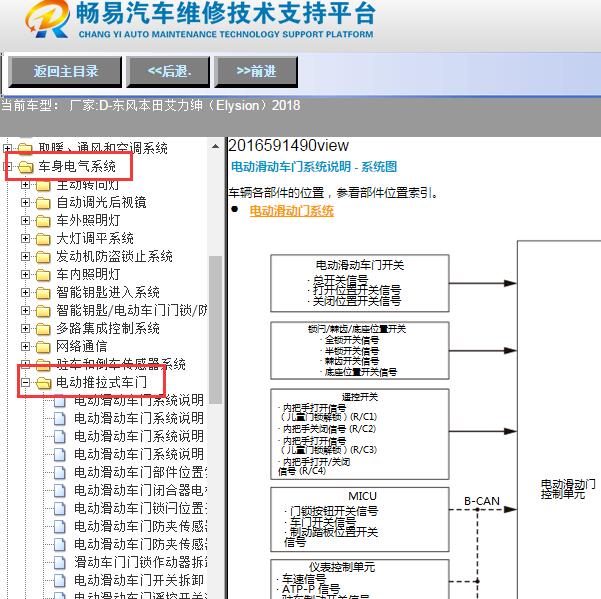Click 电动滑动车门开关 diagram box
Screen dimensions: 601x599
[x=360, y=283]
